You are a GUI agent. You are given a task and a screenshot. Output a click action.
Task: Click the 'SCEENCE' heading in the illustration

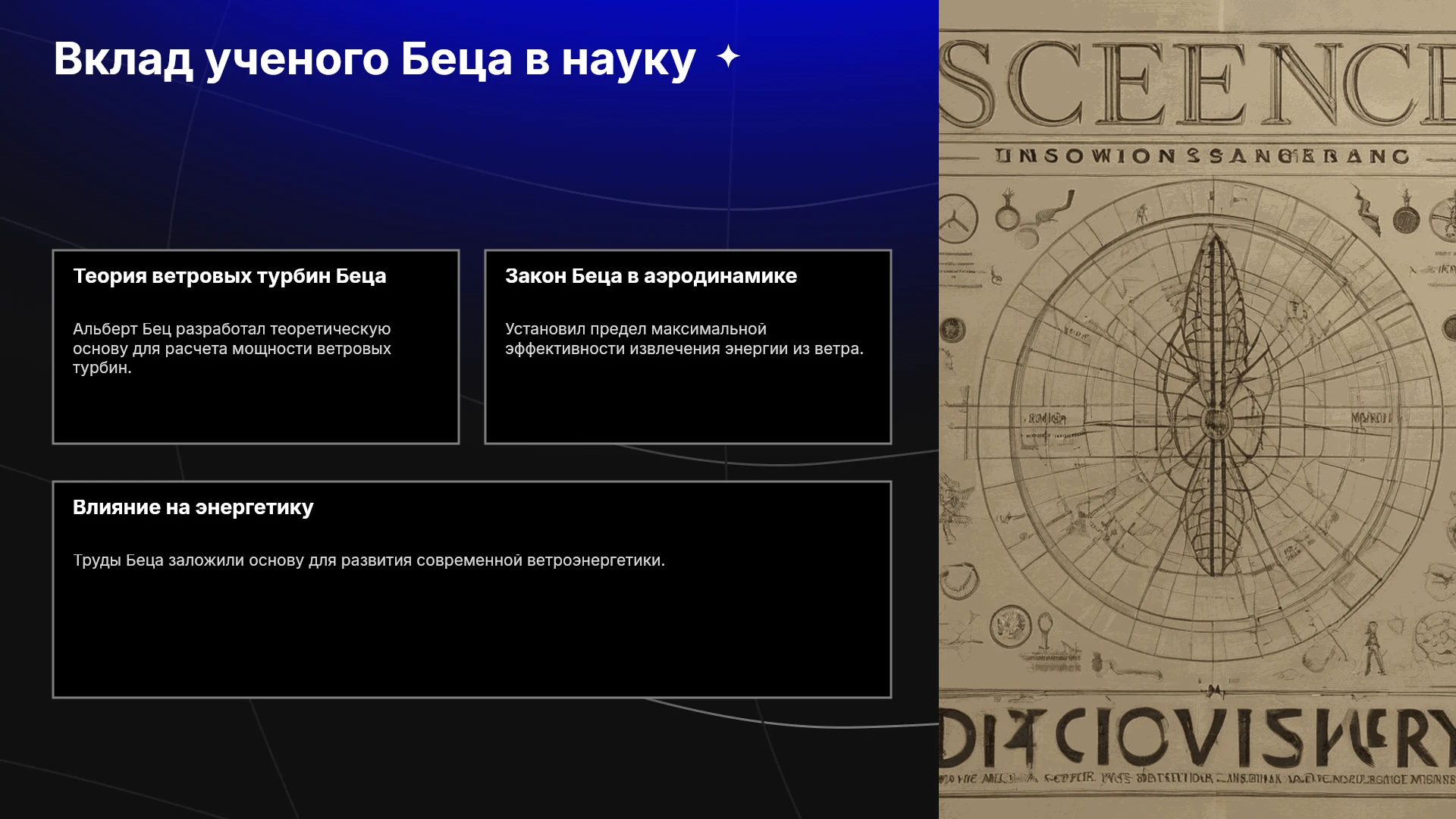tap(1197, 83)
